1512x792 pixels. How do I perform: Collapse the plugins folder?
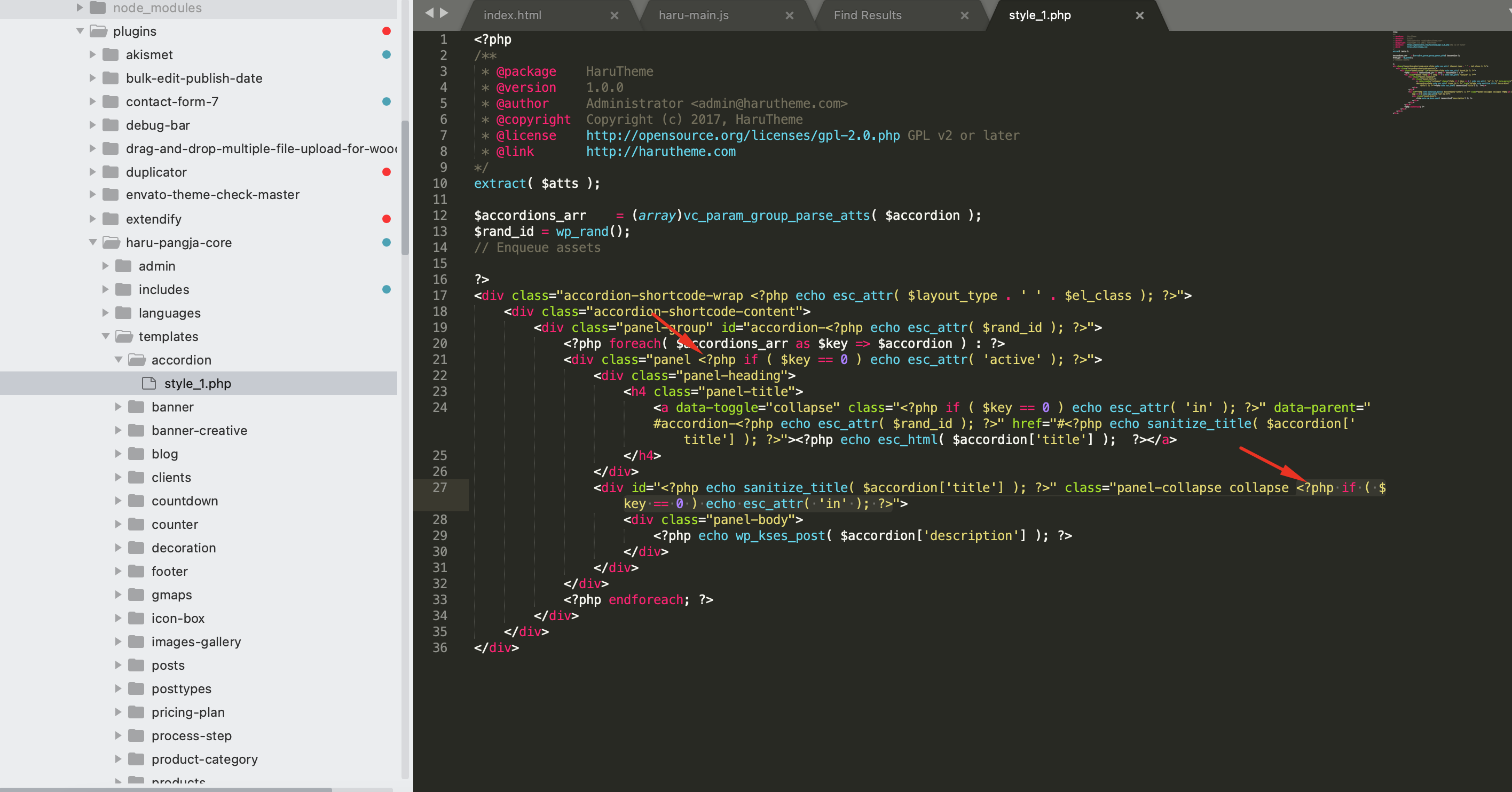pos(80,31)
